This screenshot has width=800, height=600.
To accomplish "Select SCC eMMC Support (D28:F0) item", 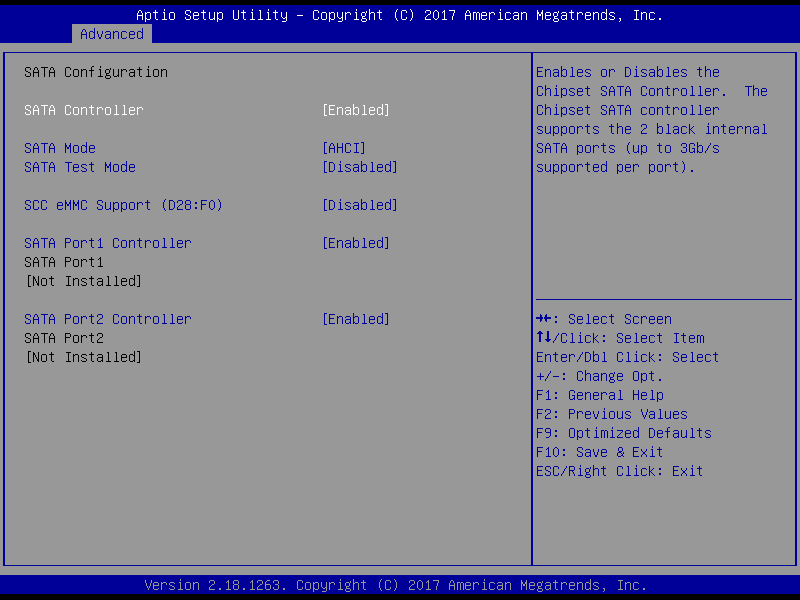I will point(123,205).
